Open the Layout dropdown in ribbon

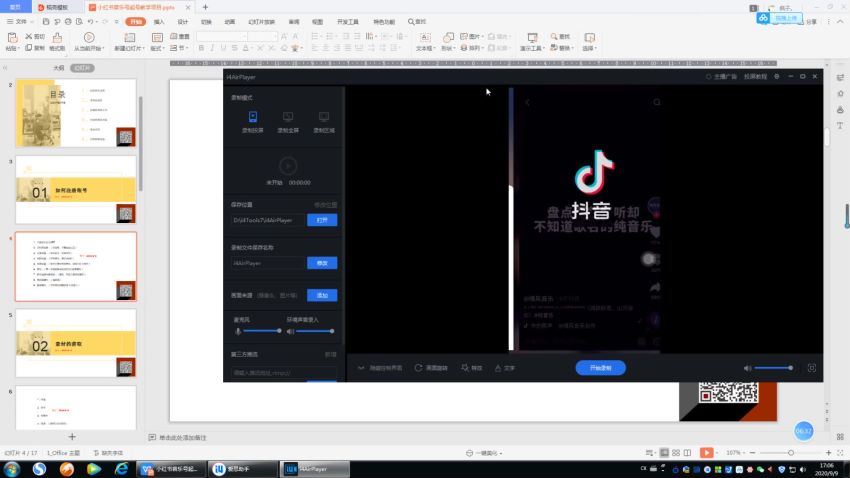tap(157, 48)
